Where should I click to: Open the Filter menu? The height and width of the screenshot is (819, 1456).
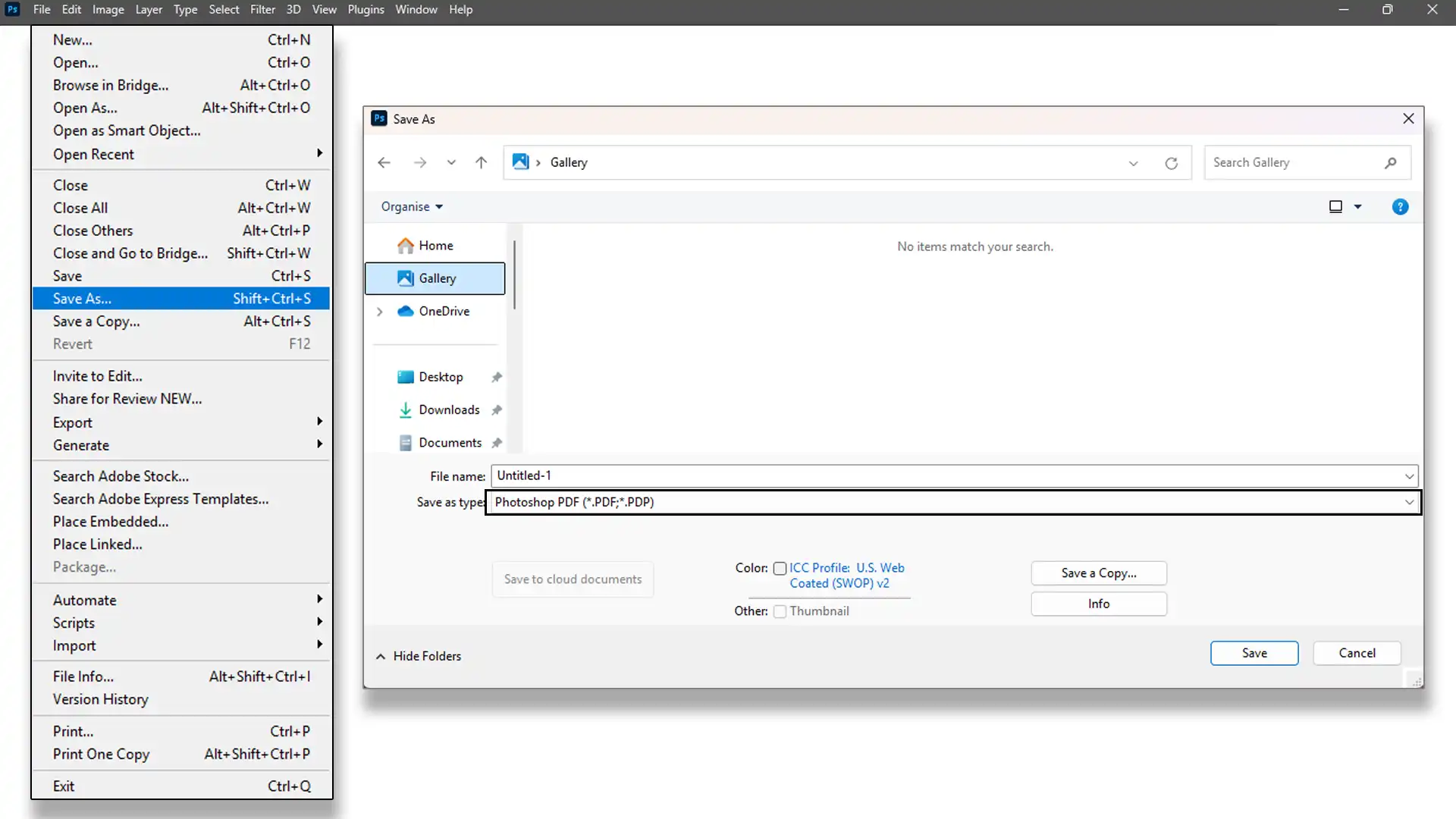(262, 9)
